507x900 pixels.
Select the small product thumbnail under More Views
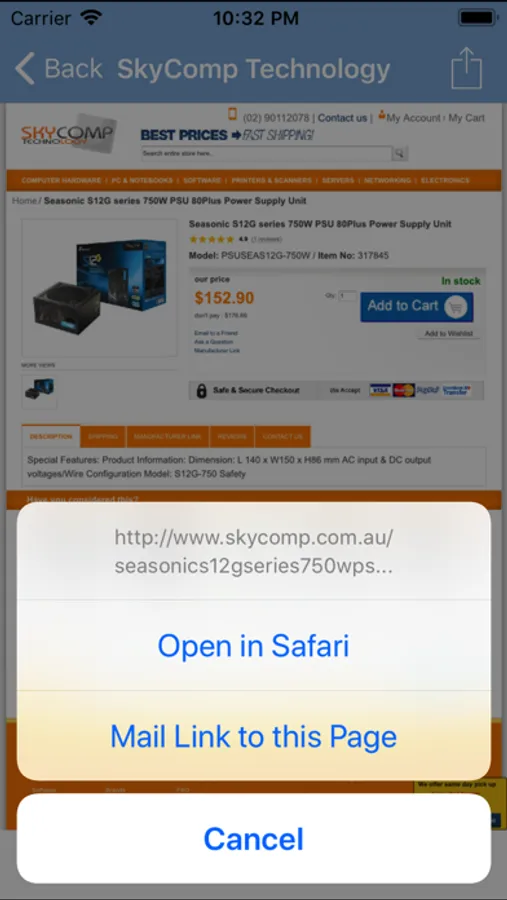pos(40,391)
